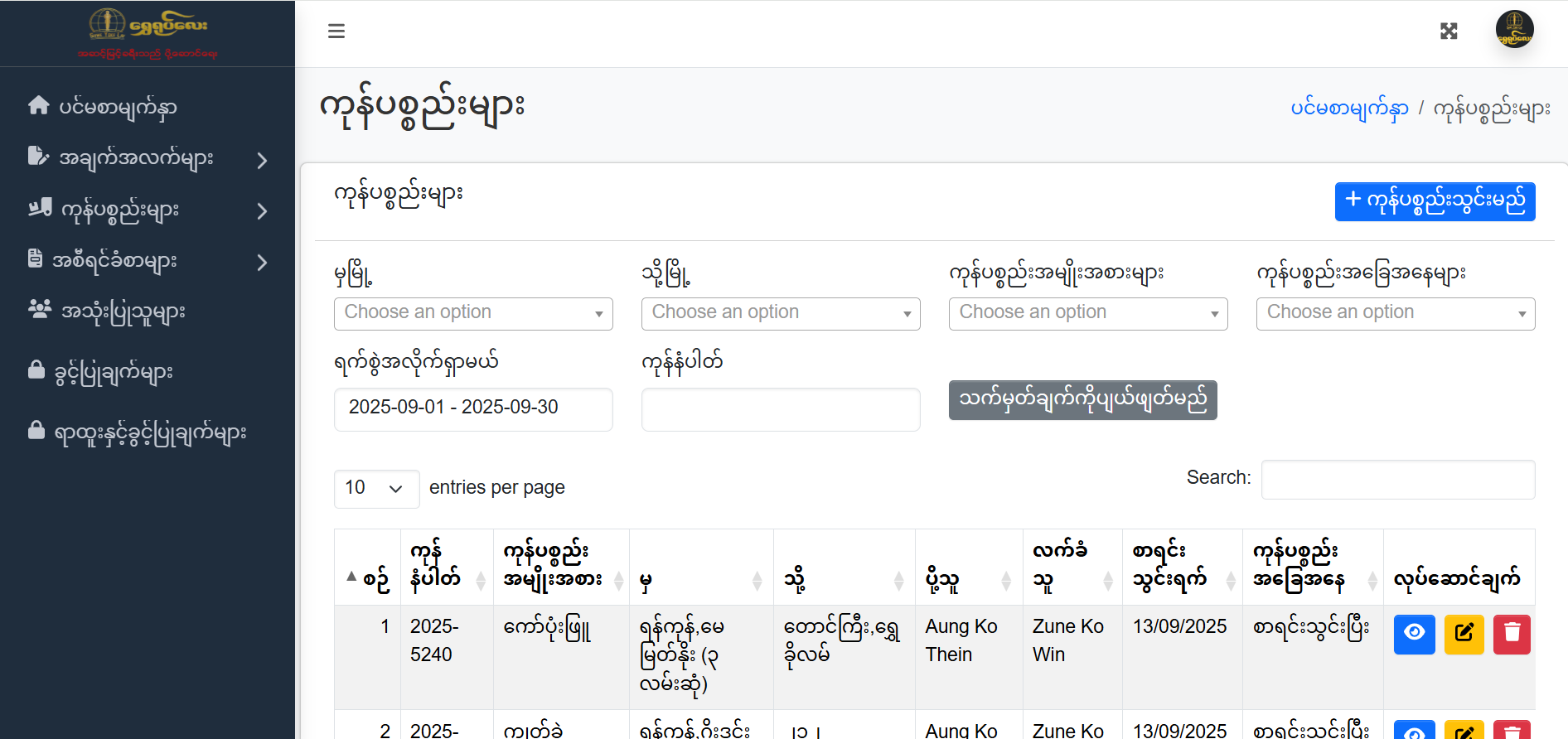
Task: Click the fullscreen expand icon in header
Action: (1448, 31)
